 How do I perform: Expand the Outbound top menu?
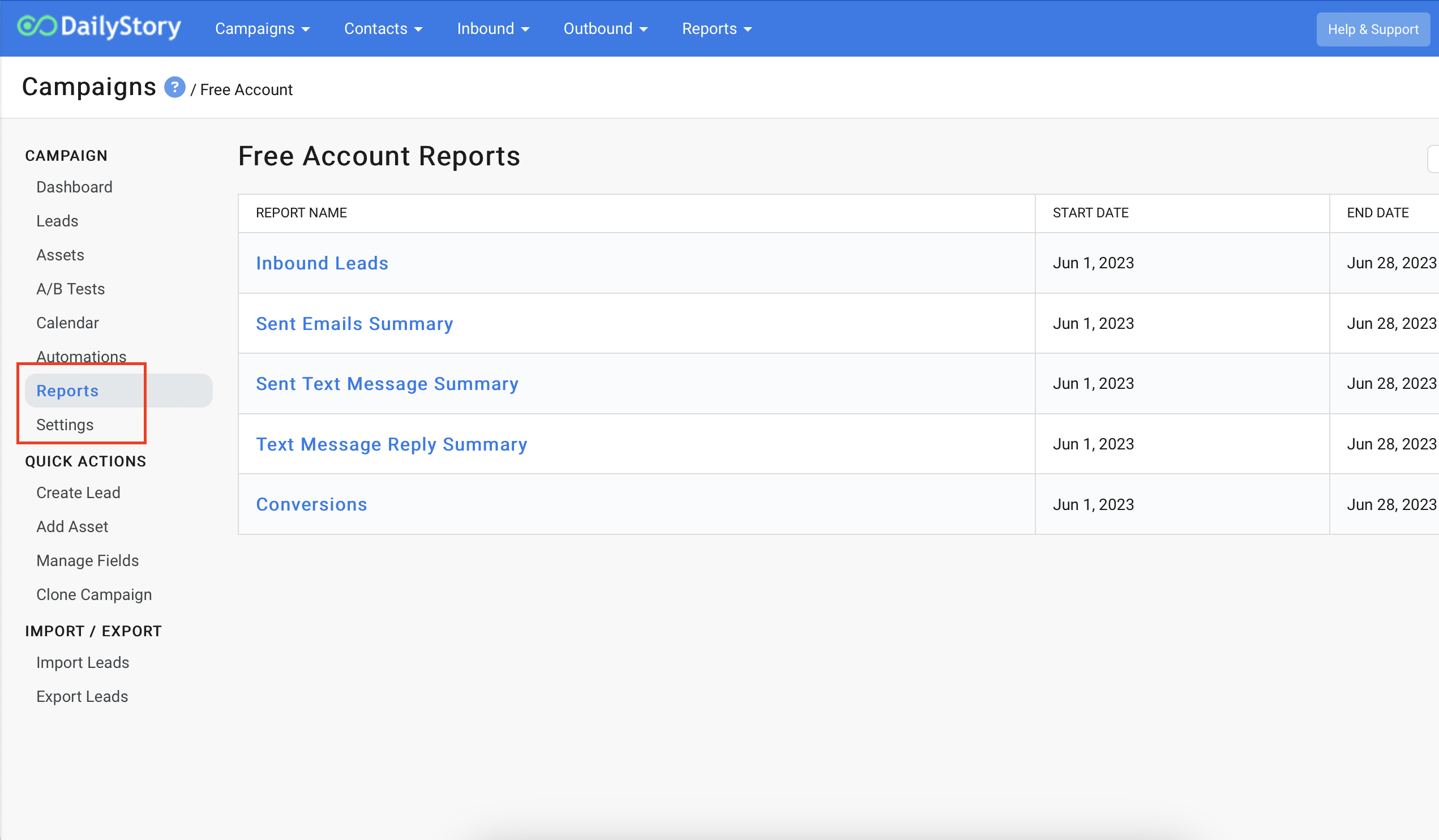(x=605, y=28)
